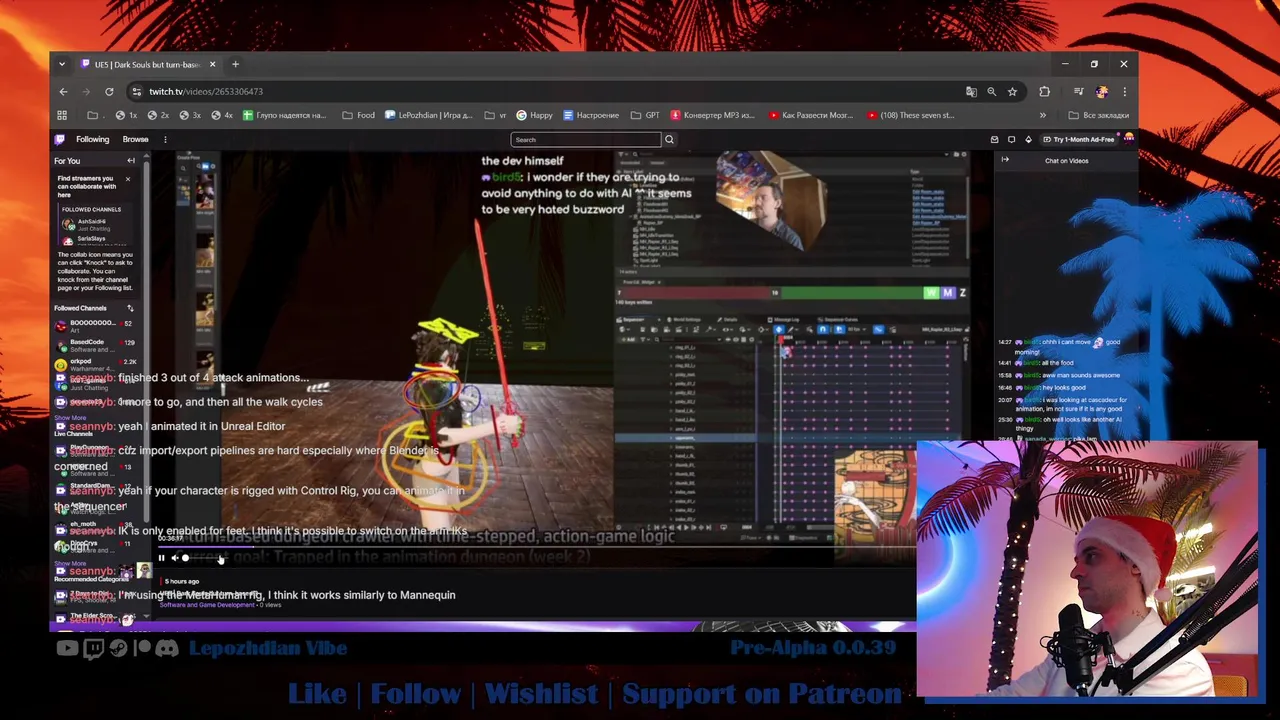
Task: Submit search with the magnifier button
Action: tap(669, 139)
